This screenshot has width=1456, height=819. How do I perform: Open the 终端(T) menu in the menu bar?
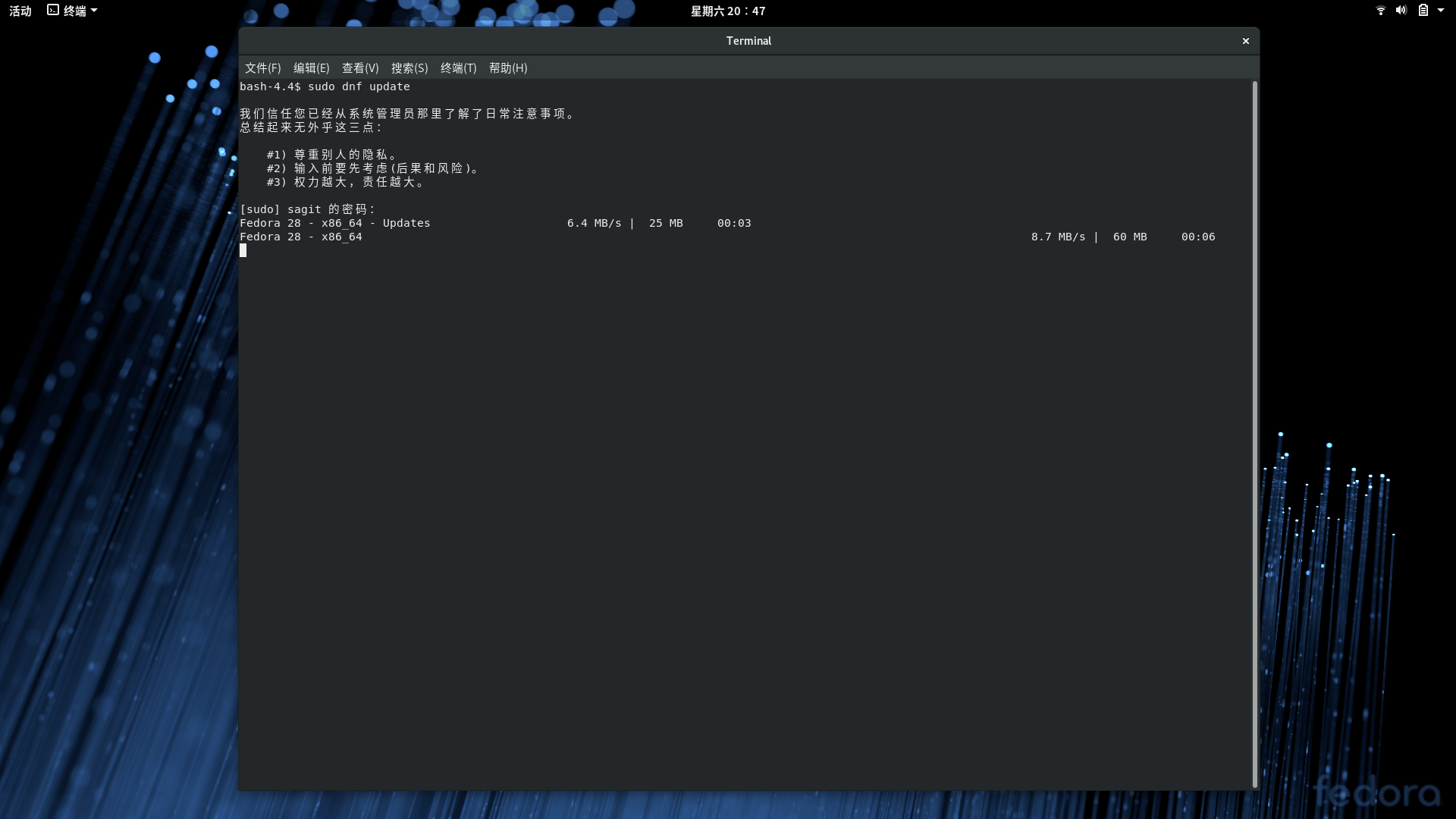point(457,68)
